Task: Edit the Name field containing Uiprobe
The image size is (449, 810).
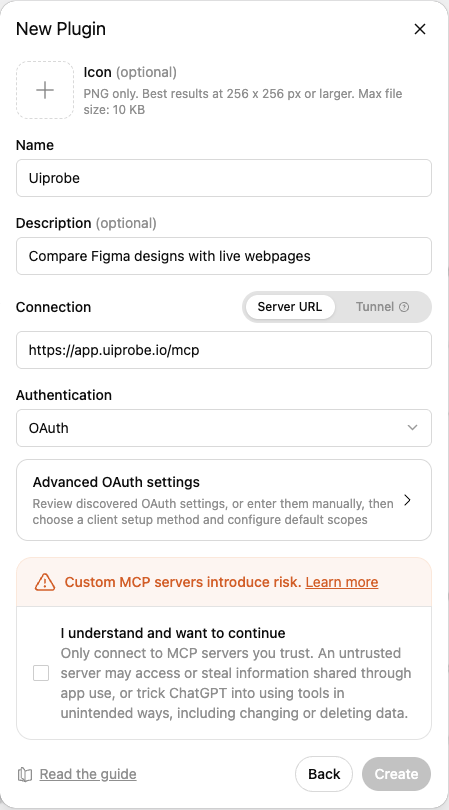Action: tap(224, 178)
